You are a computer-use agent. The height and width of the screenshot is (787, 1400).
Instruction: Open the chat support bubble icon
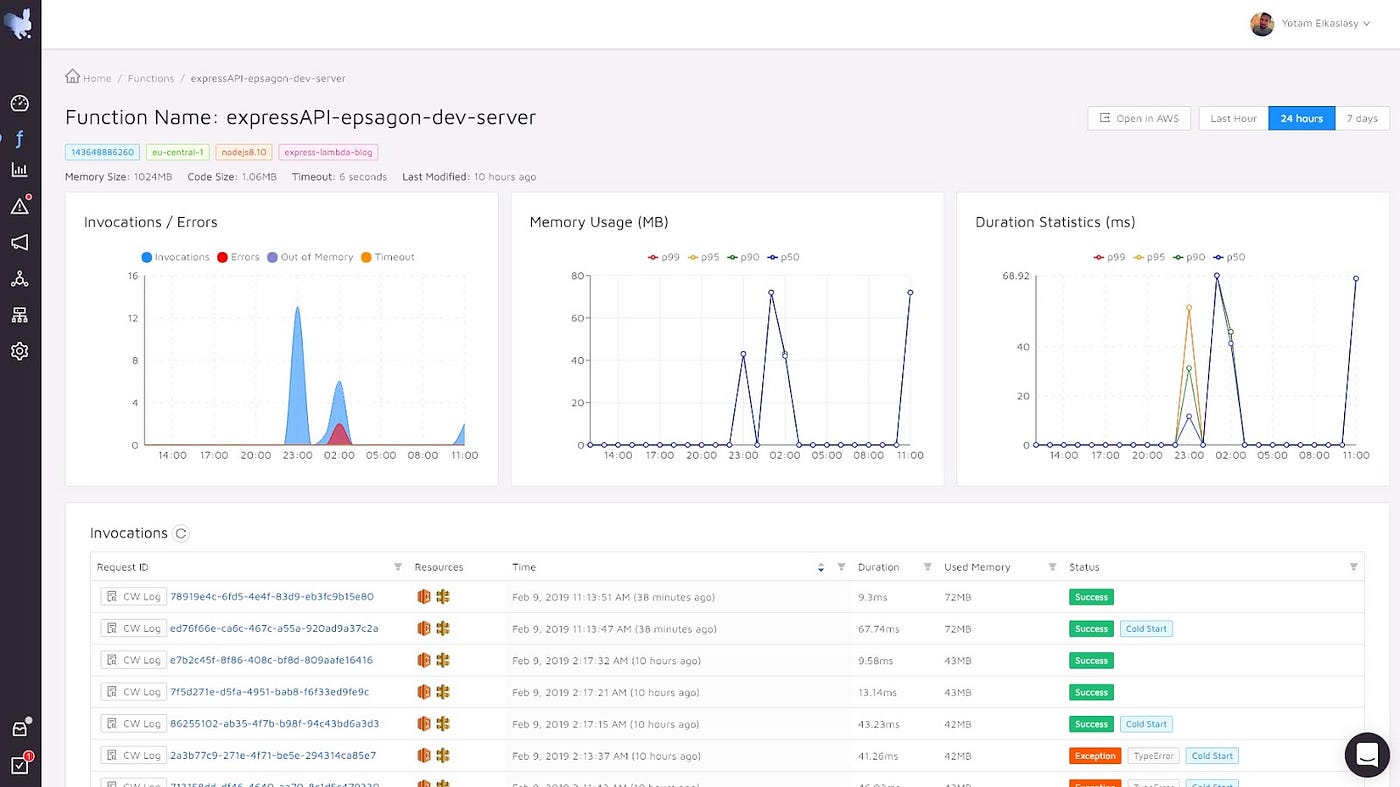1367,755
